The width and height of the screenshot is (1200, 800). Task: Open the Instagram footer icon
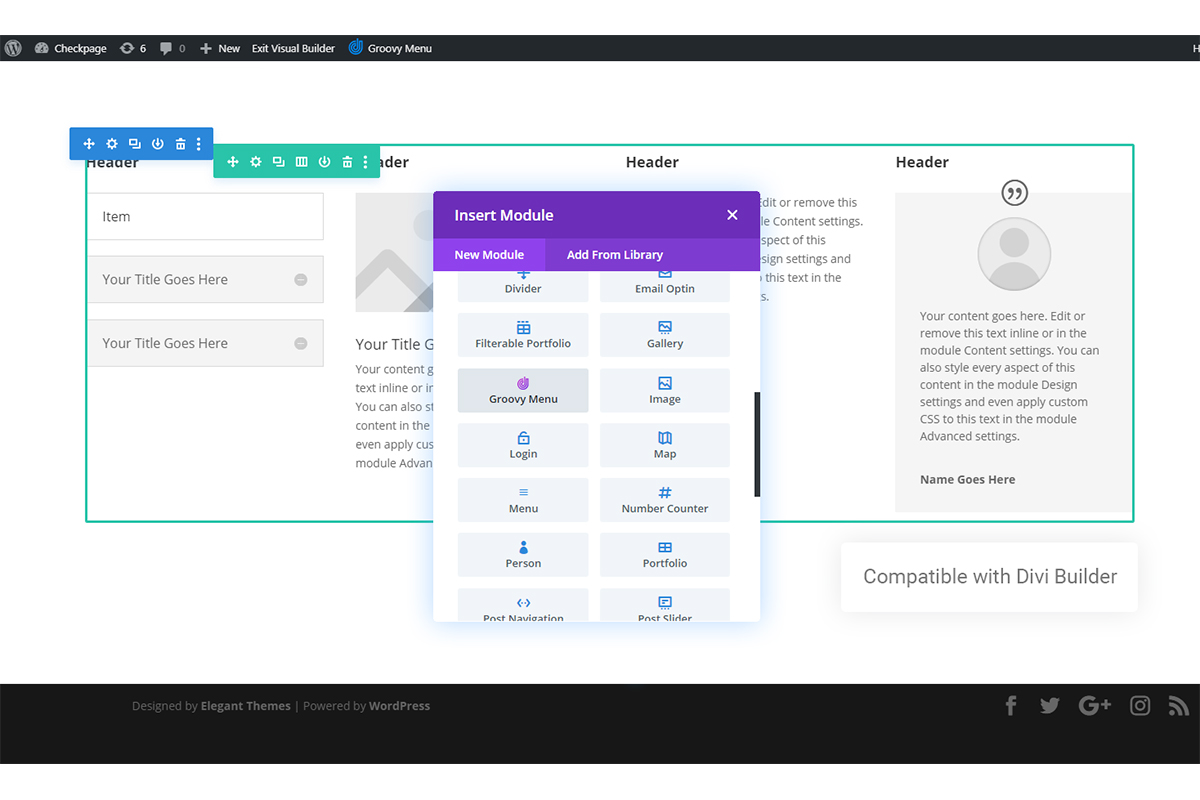tap(1140, 706)
